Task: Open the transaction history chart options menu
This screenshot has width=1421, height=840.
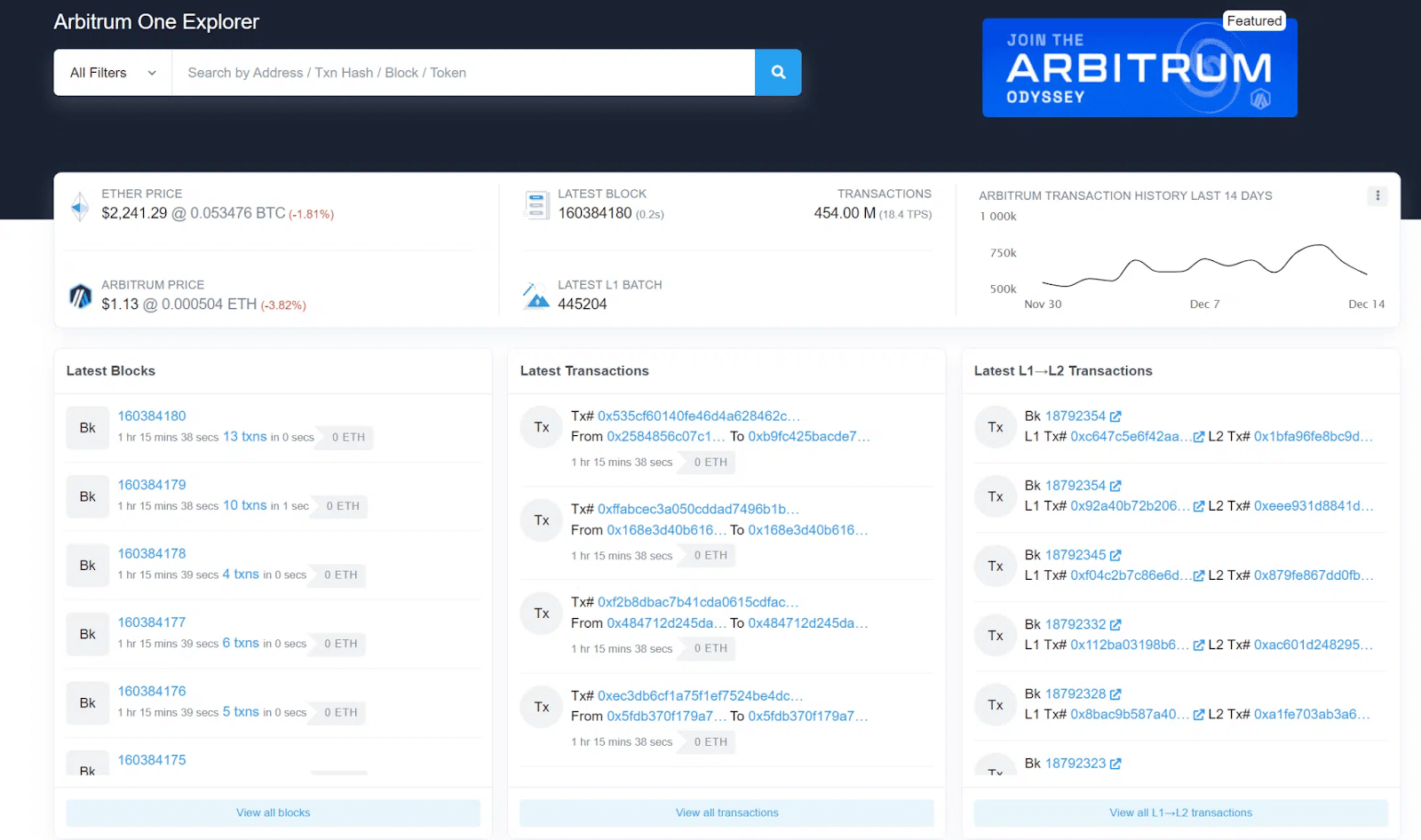Action: click(1377, 195)
